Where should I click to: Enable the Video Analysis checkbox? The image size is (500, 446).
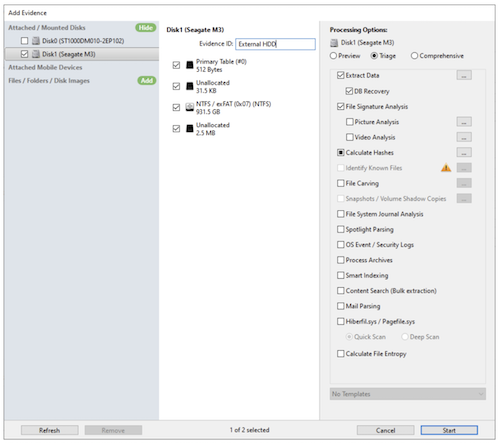tap(349, 137)
